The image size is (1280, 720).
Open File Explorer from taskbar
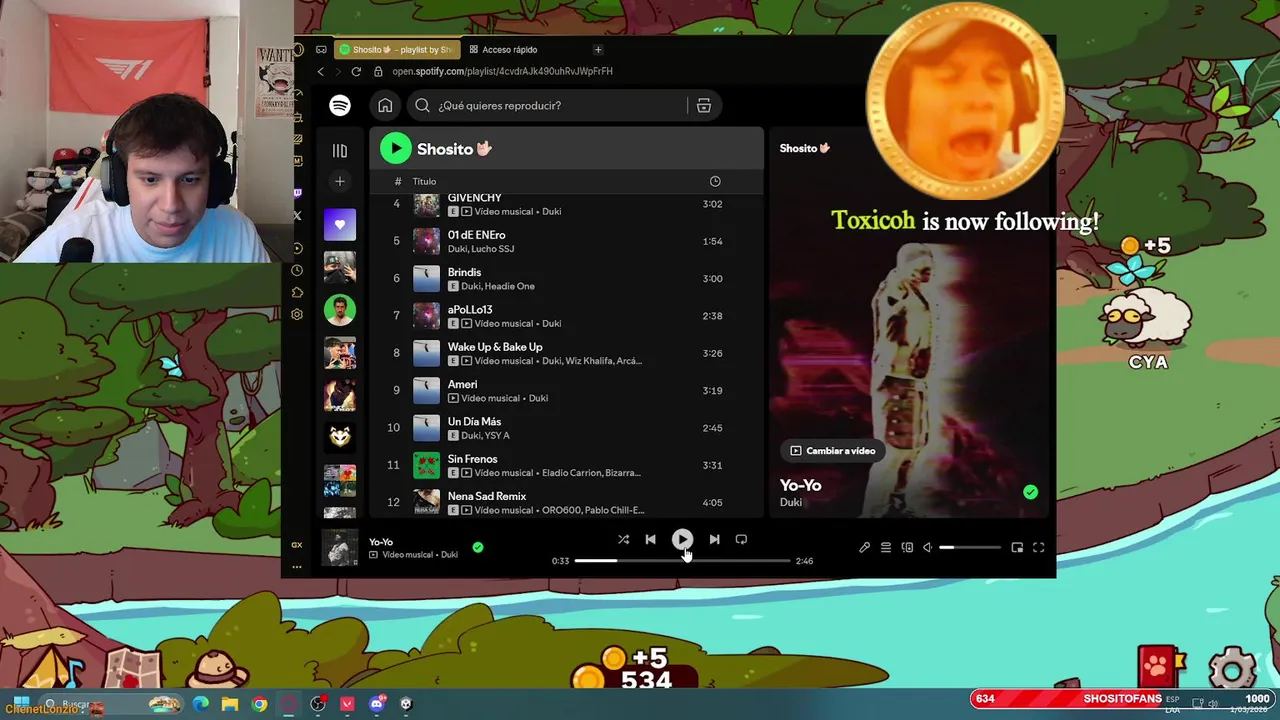pyautogui.click(x=230, y=704)
